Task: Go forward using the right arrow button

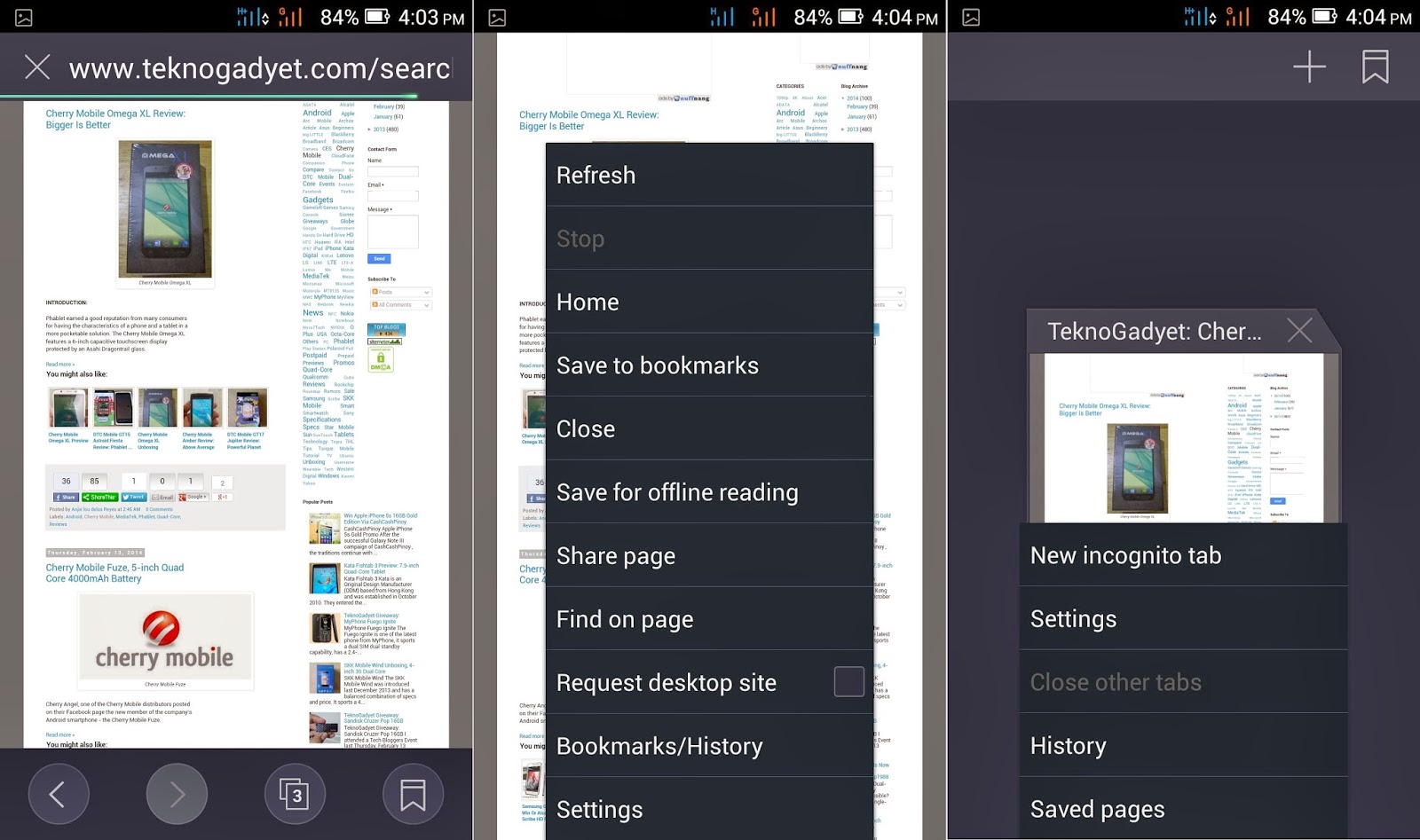Action: pos(177,795)
